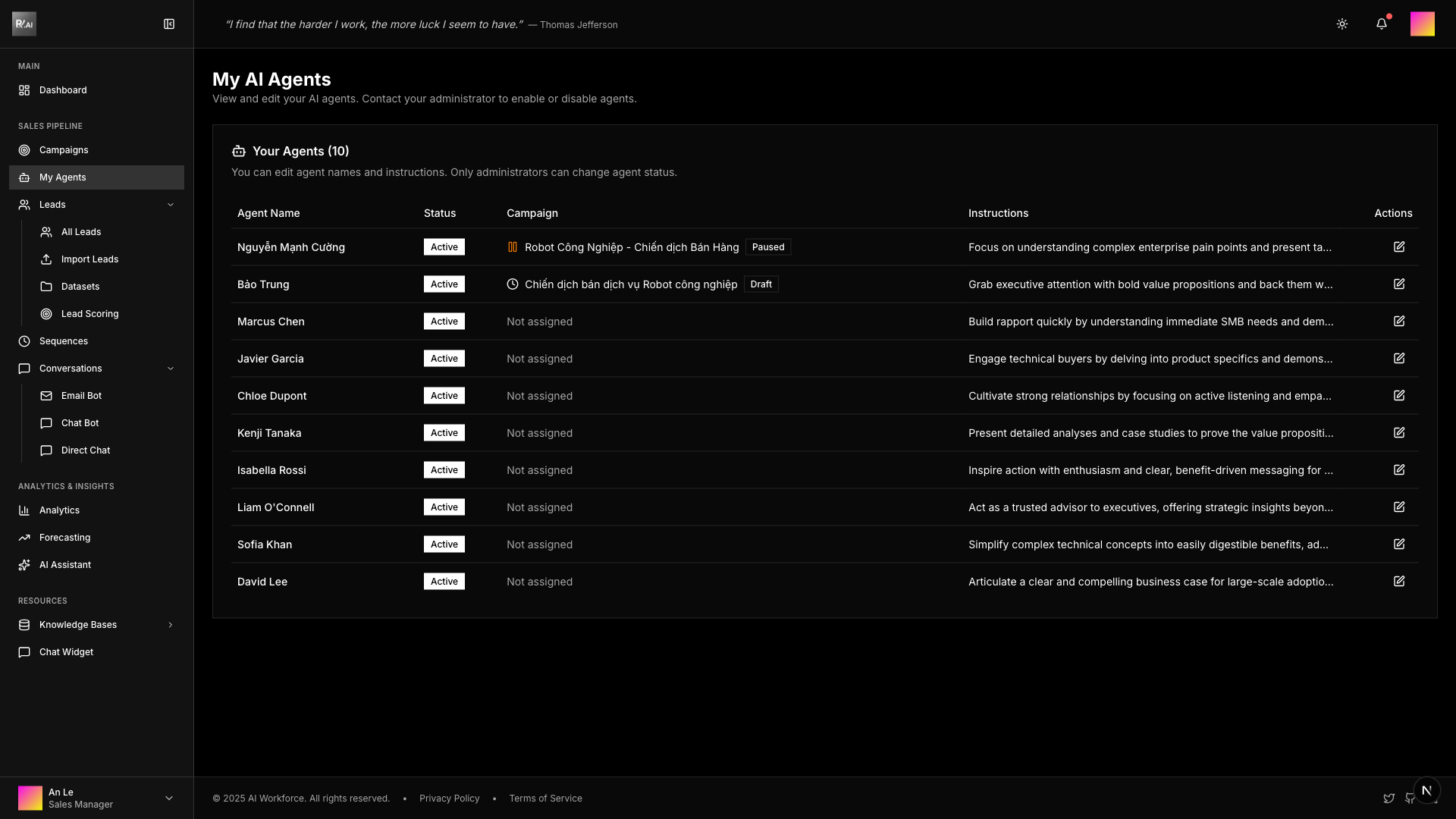
Task: Edit Nguyễn Mạnh Cường agent
Action: pyautogui.click(x=1398, y=247)
